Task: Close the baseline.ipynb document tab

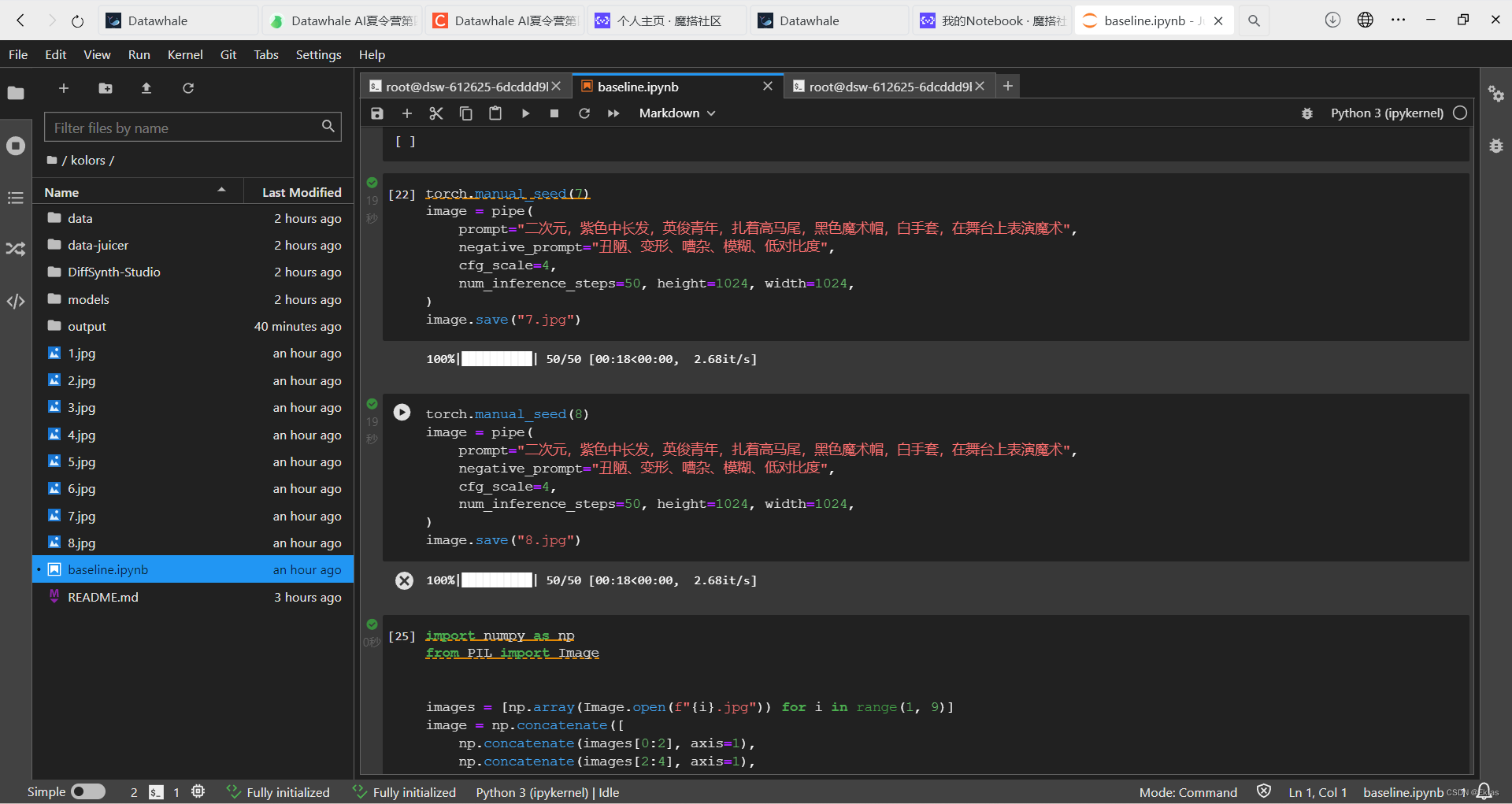Action: click(x=768, y=86)
